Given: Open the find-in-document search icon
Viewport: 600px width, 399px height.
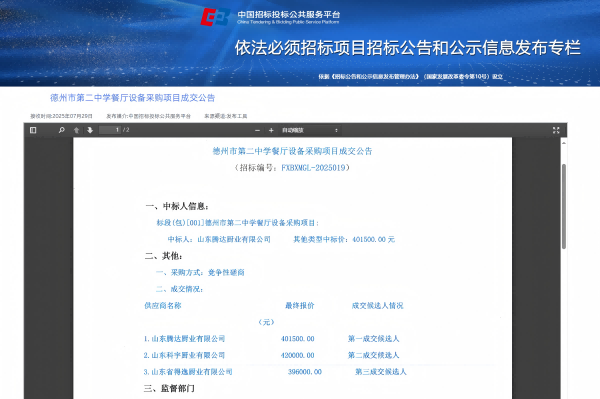Looking at the screenshot, I should tap(62, 130).
